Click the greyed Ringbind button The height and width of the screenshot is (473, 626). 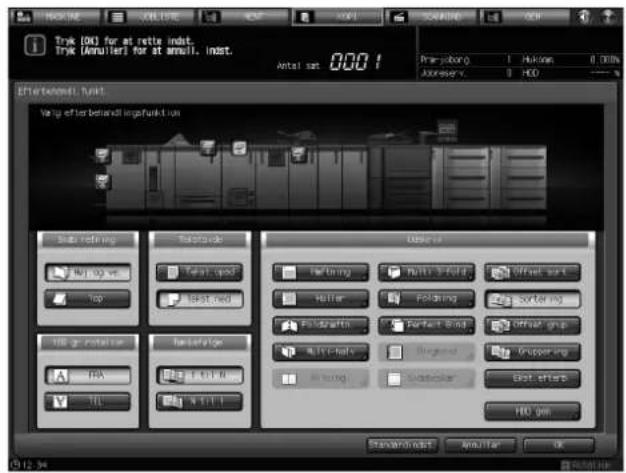click(426, 352)
